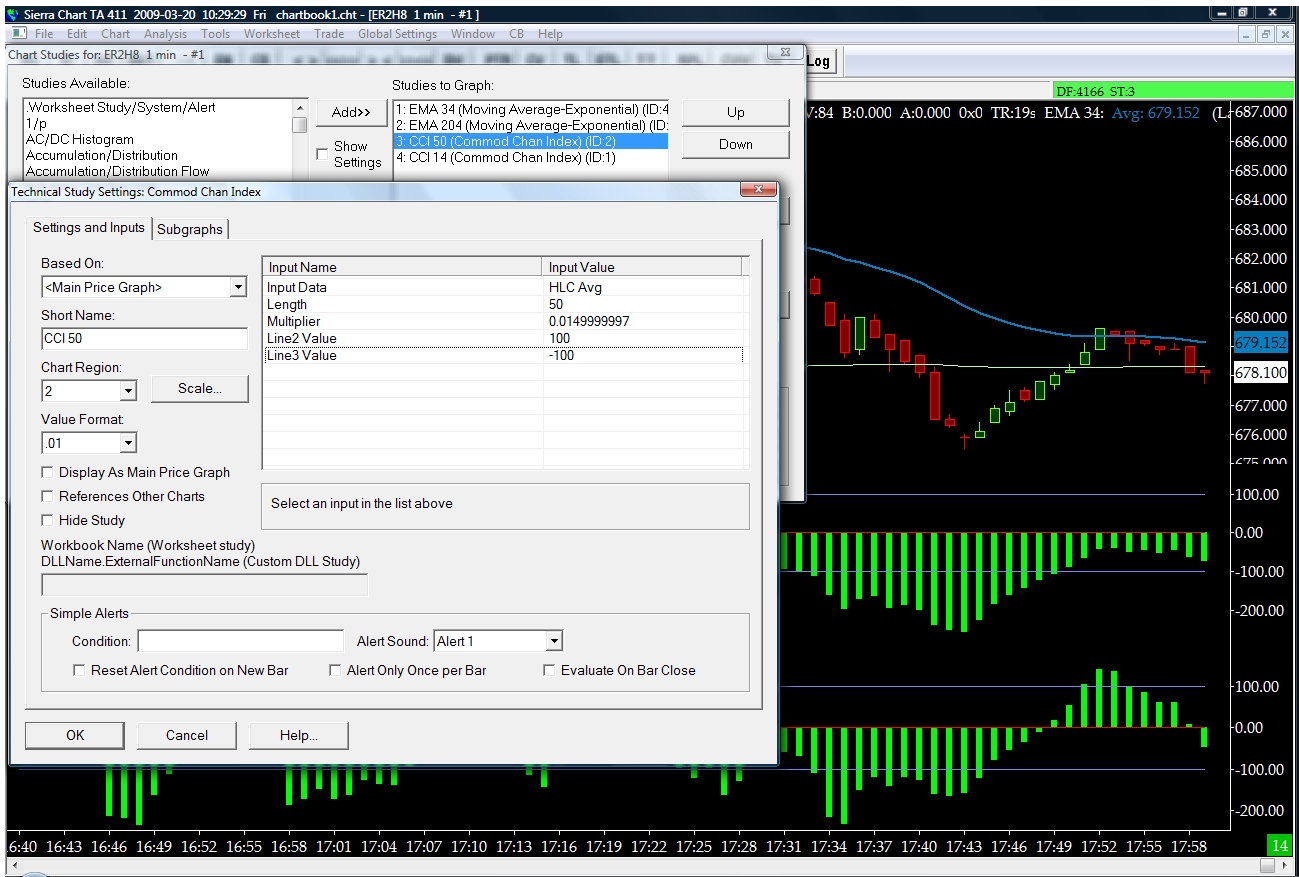Click the Studies Available scrollbar up arrow
Image resolution: width=1299 pixels, height=877 pixels.
point(300,107)
